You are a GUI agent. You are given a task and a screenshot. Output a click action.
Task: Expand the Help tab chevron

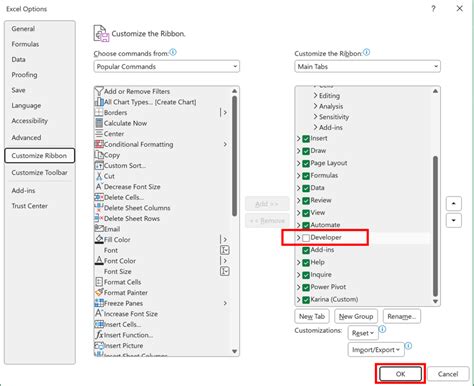point(299,262)
